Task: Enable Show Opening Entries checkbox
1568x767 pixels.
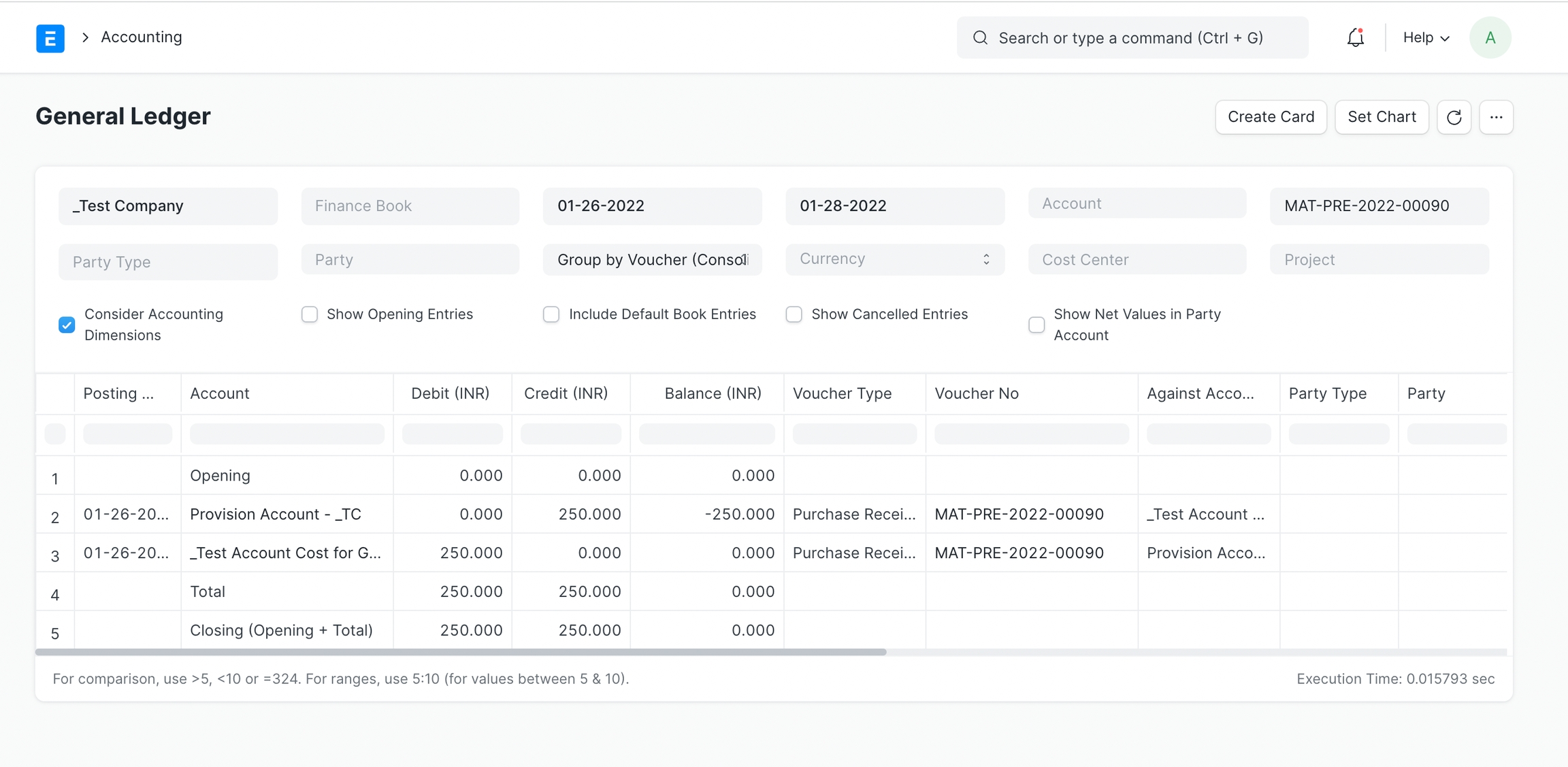Action: click(310, 314)
